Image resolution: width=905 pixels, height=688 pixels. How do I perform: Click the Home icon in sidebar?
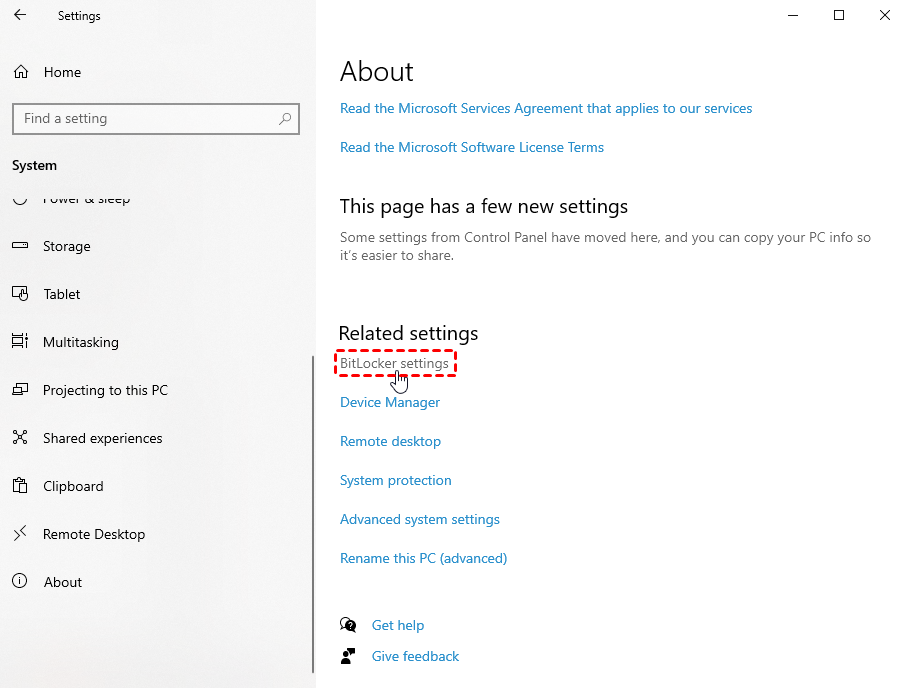(x=20, y=72)
